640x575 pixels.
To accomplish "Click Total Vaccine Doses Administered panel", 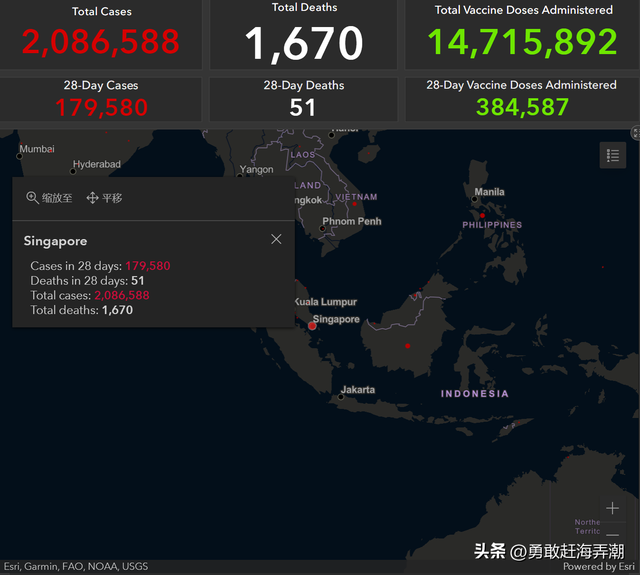I will click(523, 33).
